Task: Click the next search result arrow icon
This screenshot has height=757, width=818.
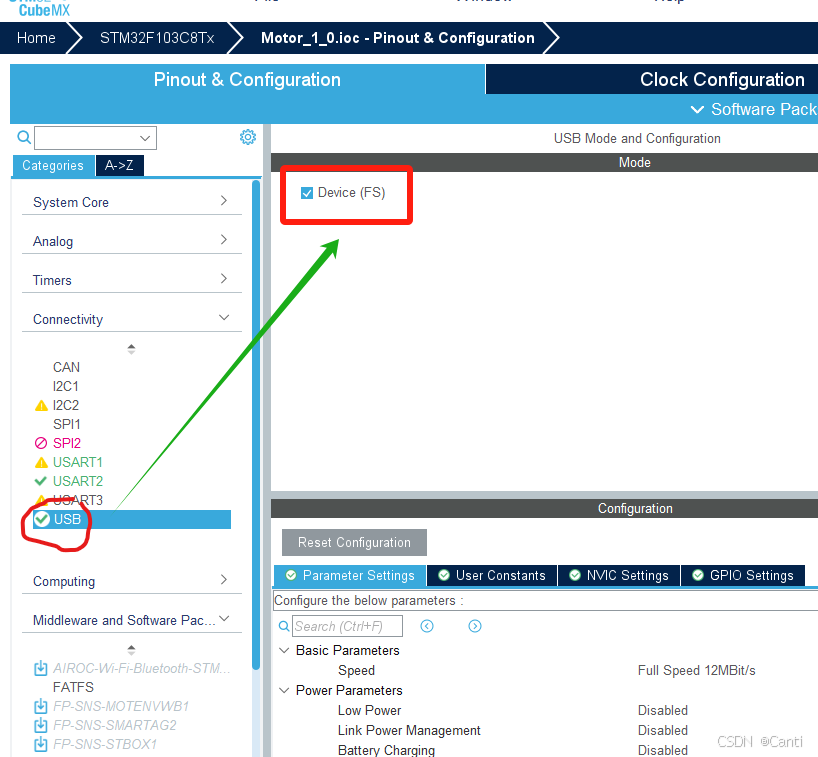Action: click(x=475, y=626)
